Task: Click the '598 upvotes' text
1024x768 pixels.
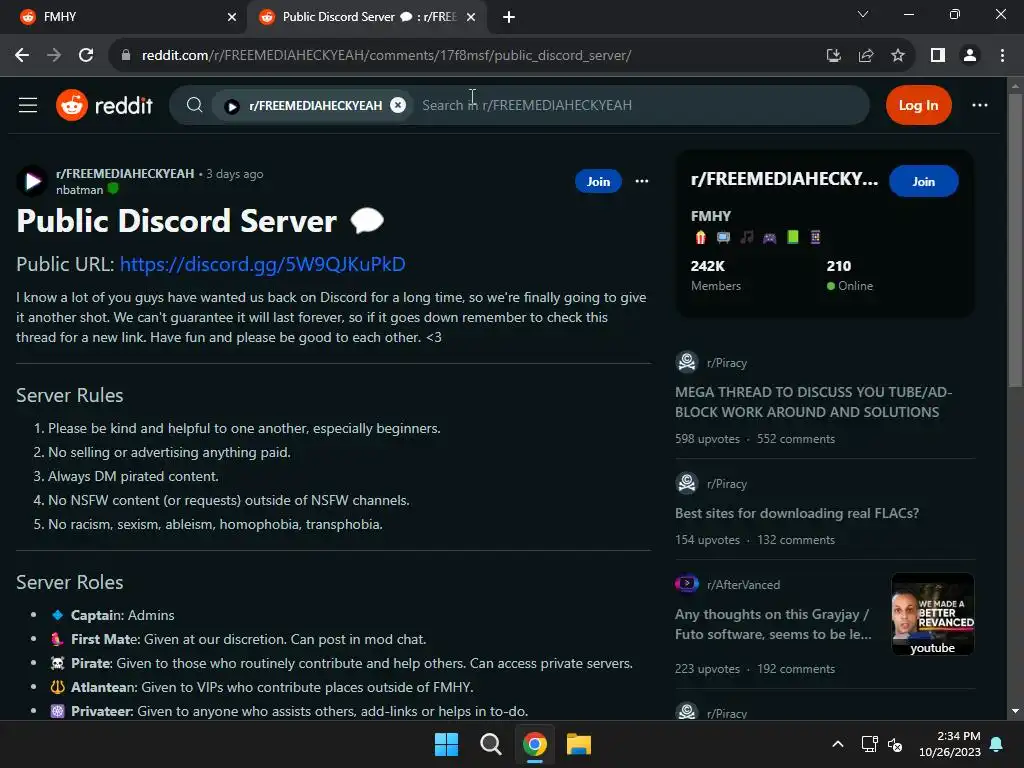Action: pos(707,439)
